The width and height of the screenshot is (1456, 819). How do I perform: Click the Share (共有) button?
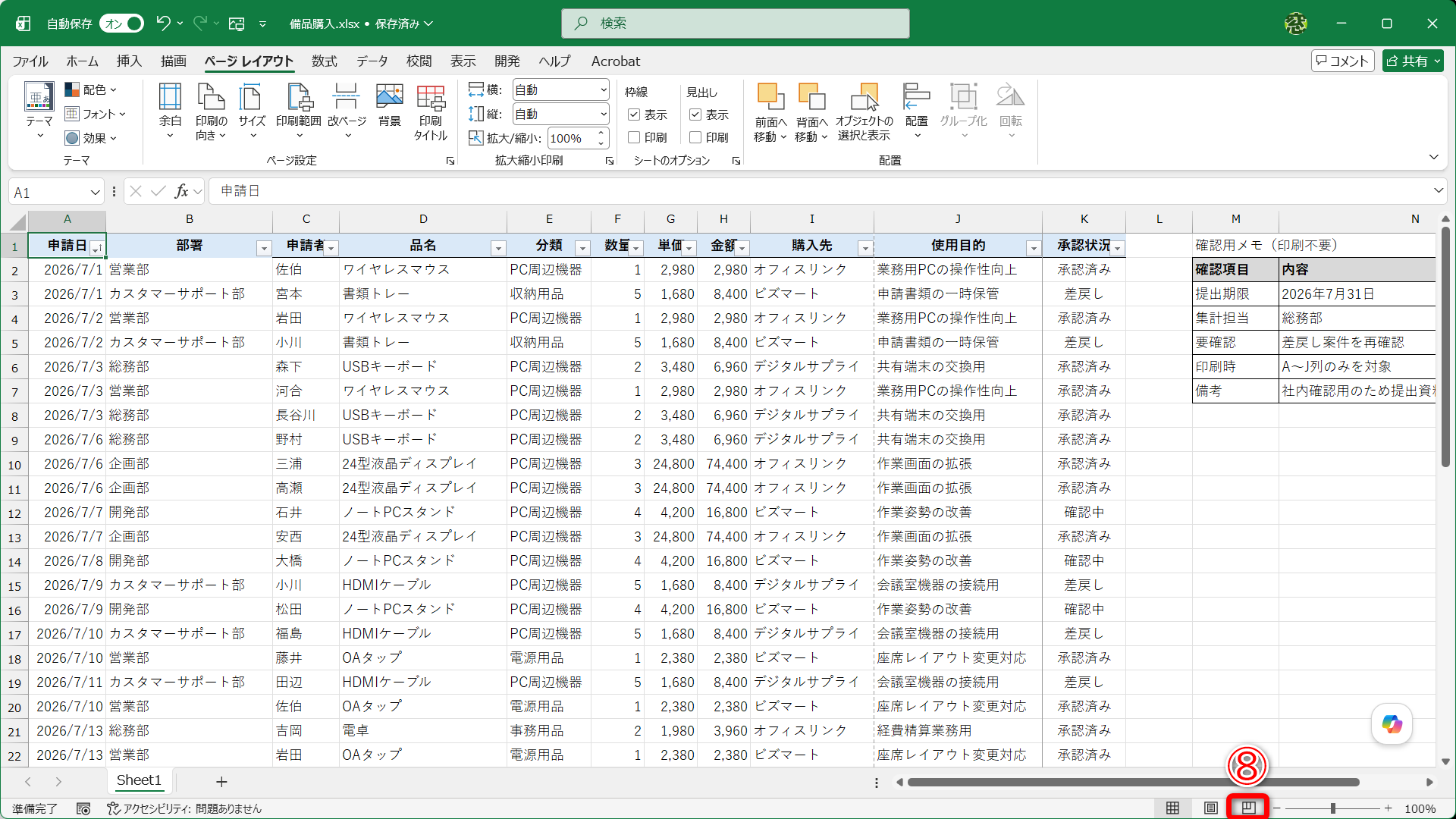[x=1412, y=61]
